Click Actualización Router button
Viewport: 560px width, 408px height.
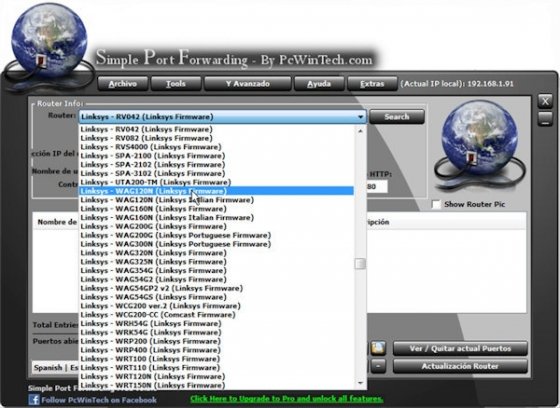click(460, 366)
